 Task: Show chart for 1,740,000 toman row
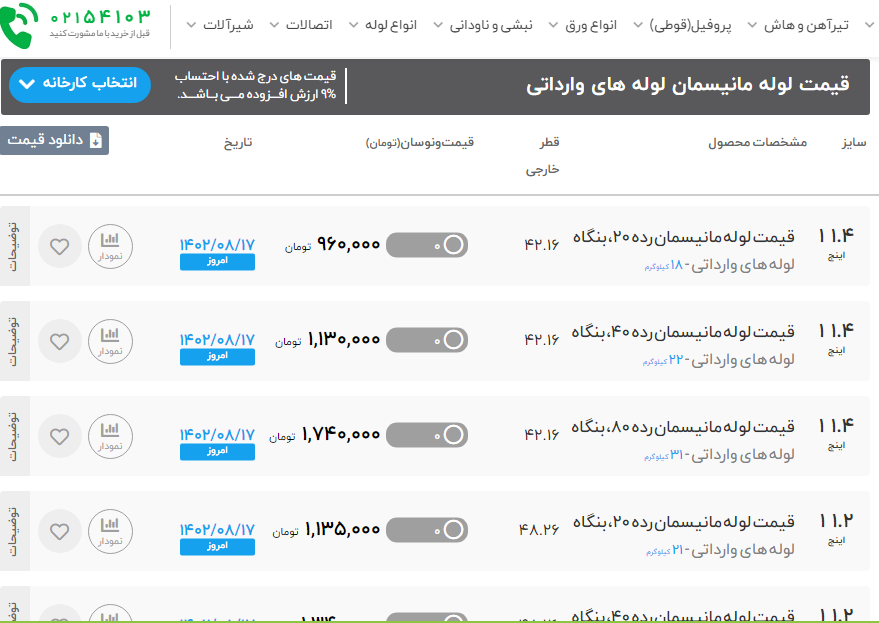click(110, 436)
